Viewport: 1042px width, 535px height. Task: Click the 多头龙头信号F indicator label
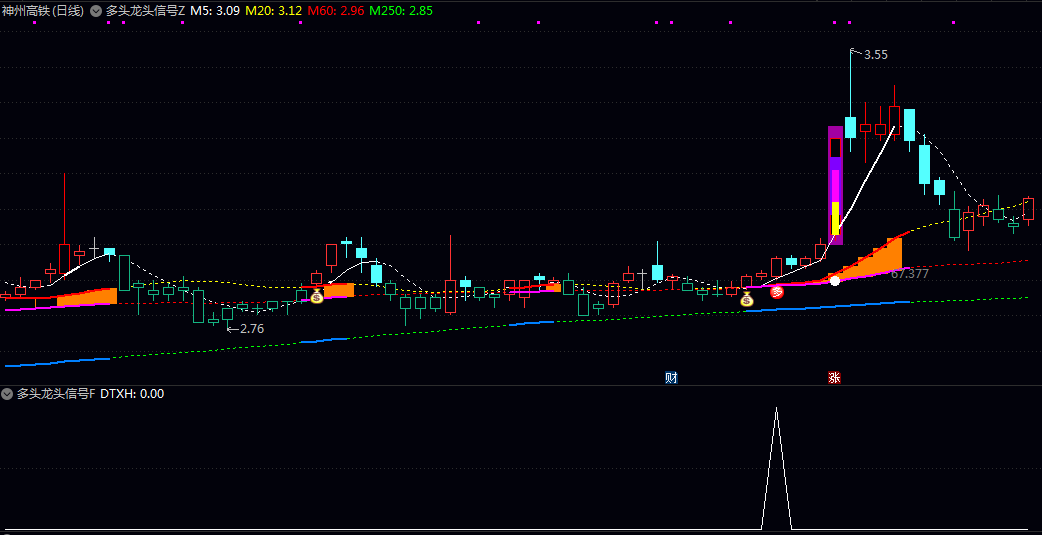pyautogui.click(x=56, y=394)
